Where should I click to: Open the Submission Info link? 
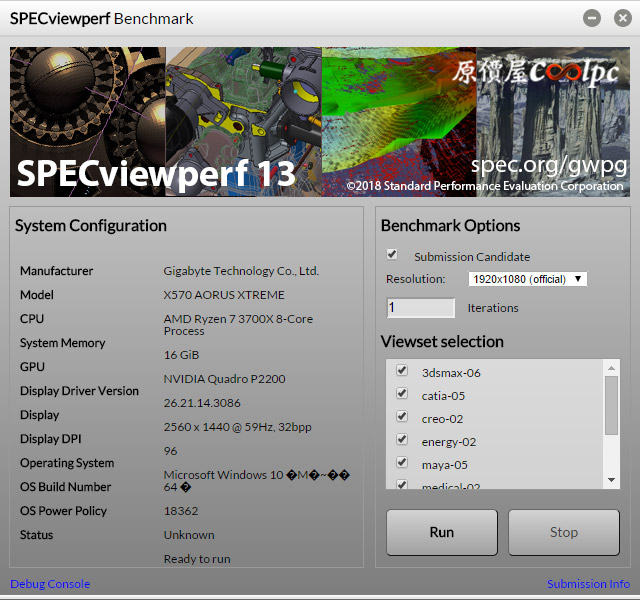(588, 584)
